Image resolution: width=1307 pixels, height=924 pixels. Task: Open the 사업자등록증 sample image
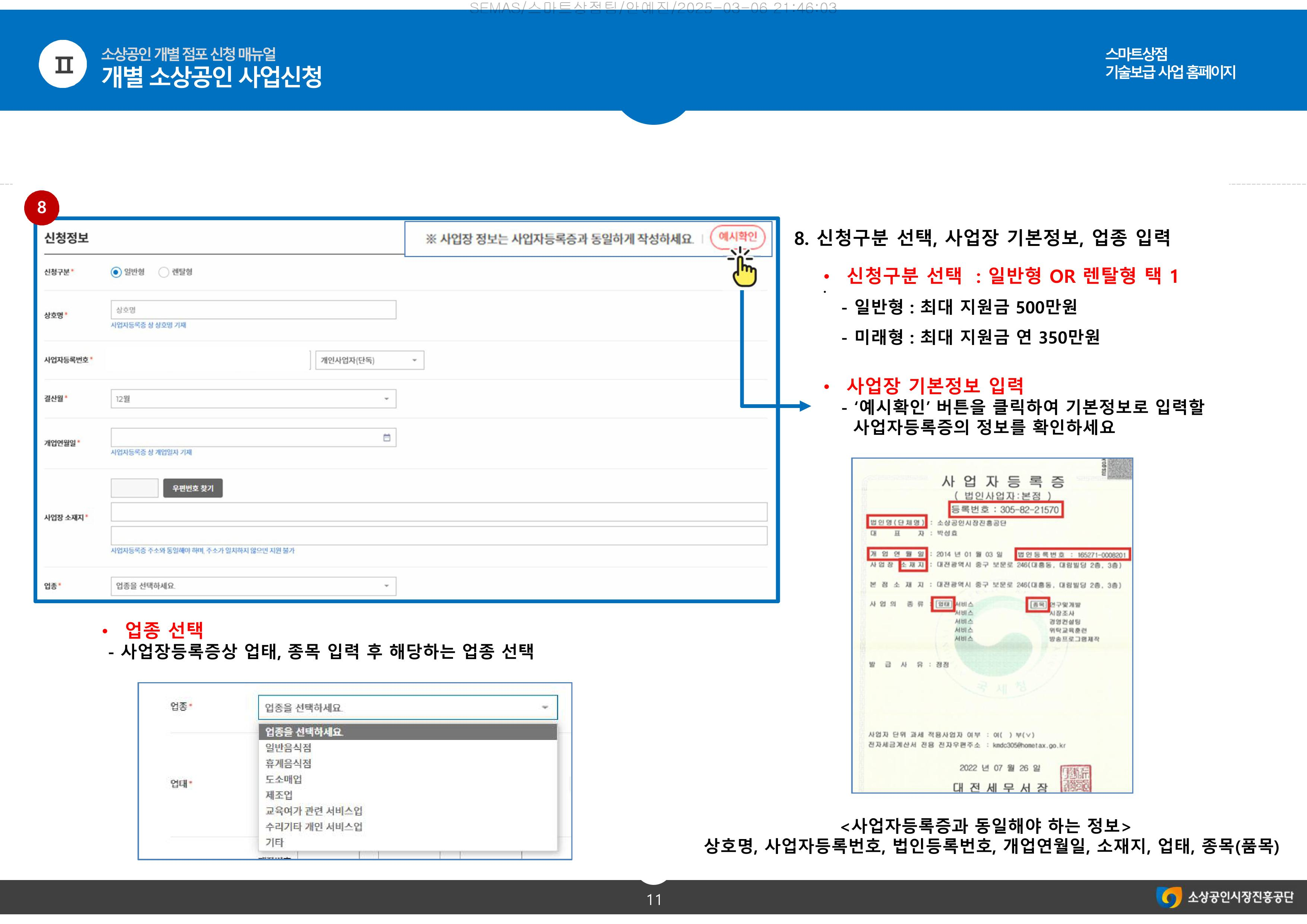click(992, 625)
